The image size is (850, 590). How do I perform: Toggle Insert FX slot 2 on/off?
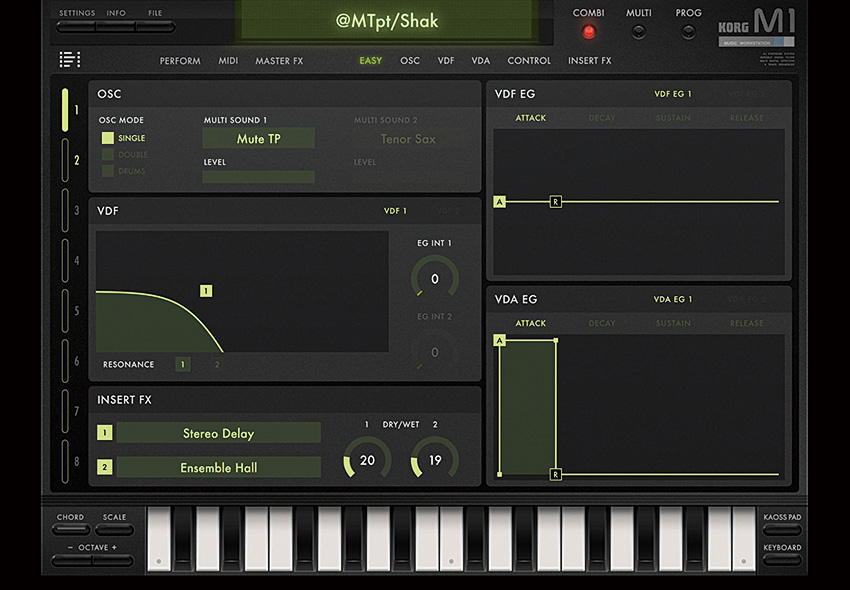104,467
